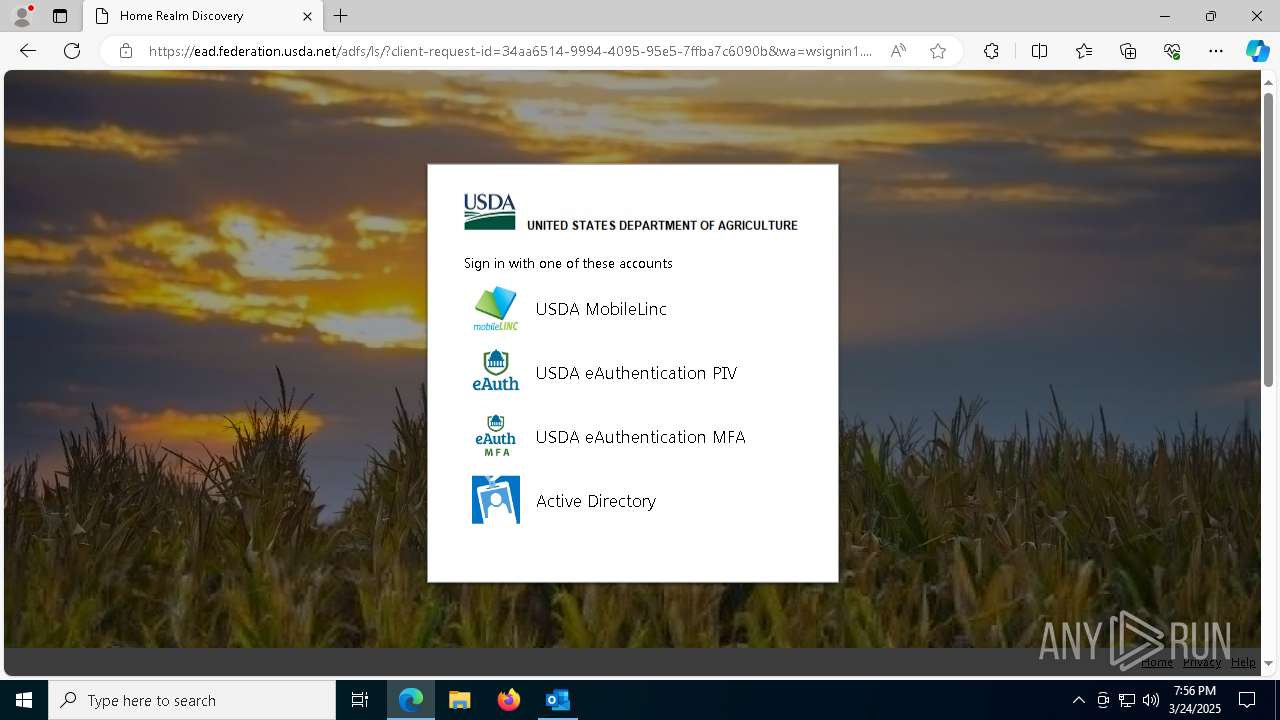Open browser Extensions menu
The height and width of the screenshot is (720, 1280).
tap(991, 51)
